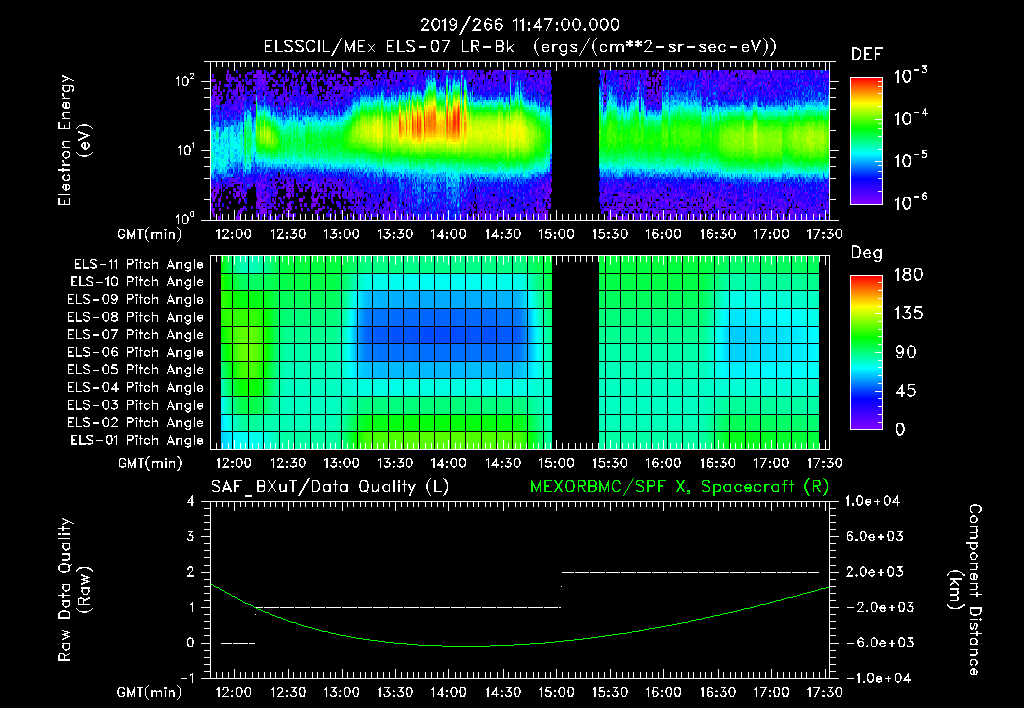Click the 180 tick on Deg scale
Image resolution: width=1024 pixels, height=708 pixels.
(x=908, y=274)
